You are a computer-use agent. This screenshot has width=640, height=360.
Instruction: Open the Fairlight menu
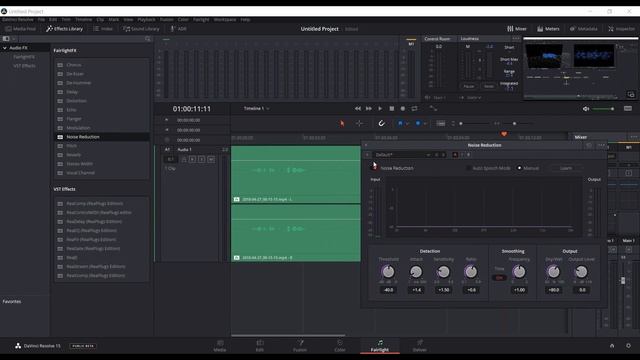tap(201, 19)
